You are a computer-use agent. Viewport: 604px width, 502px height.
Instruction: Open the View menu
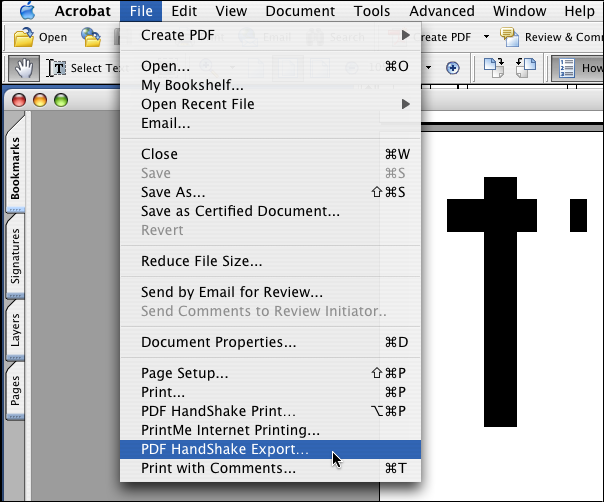(231, 11)
